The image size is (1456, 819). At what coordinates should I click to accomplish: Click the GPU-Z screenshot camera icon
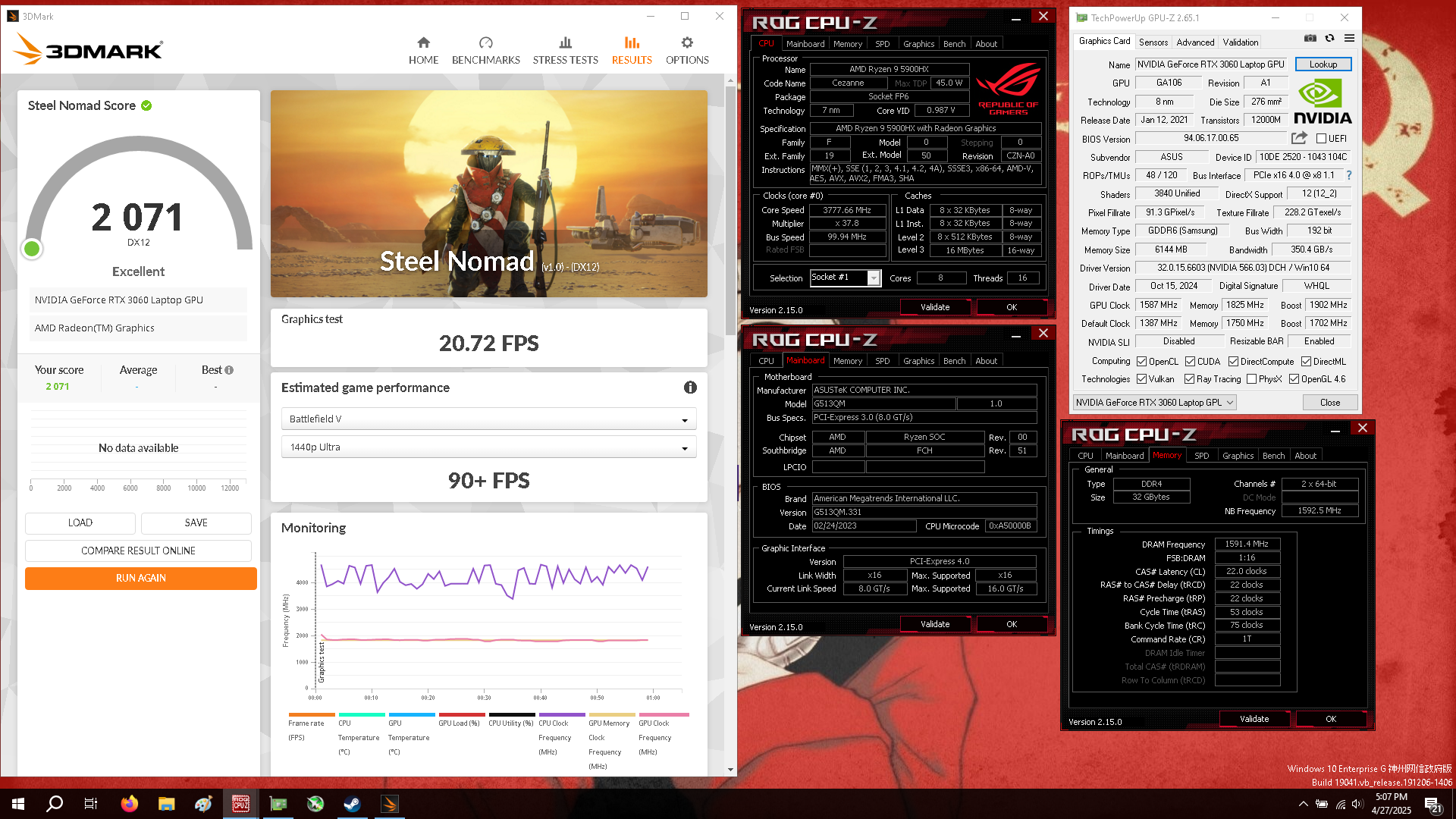1310,38
